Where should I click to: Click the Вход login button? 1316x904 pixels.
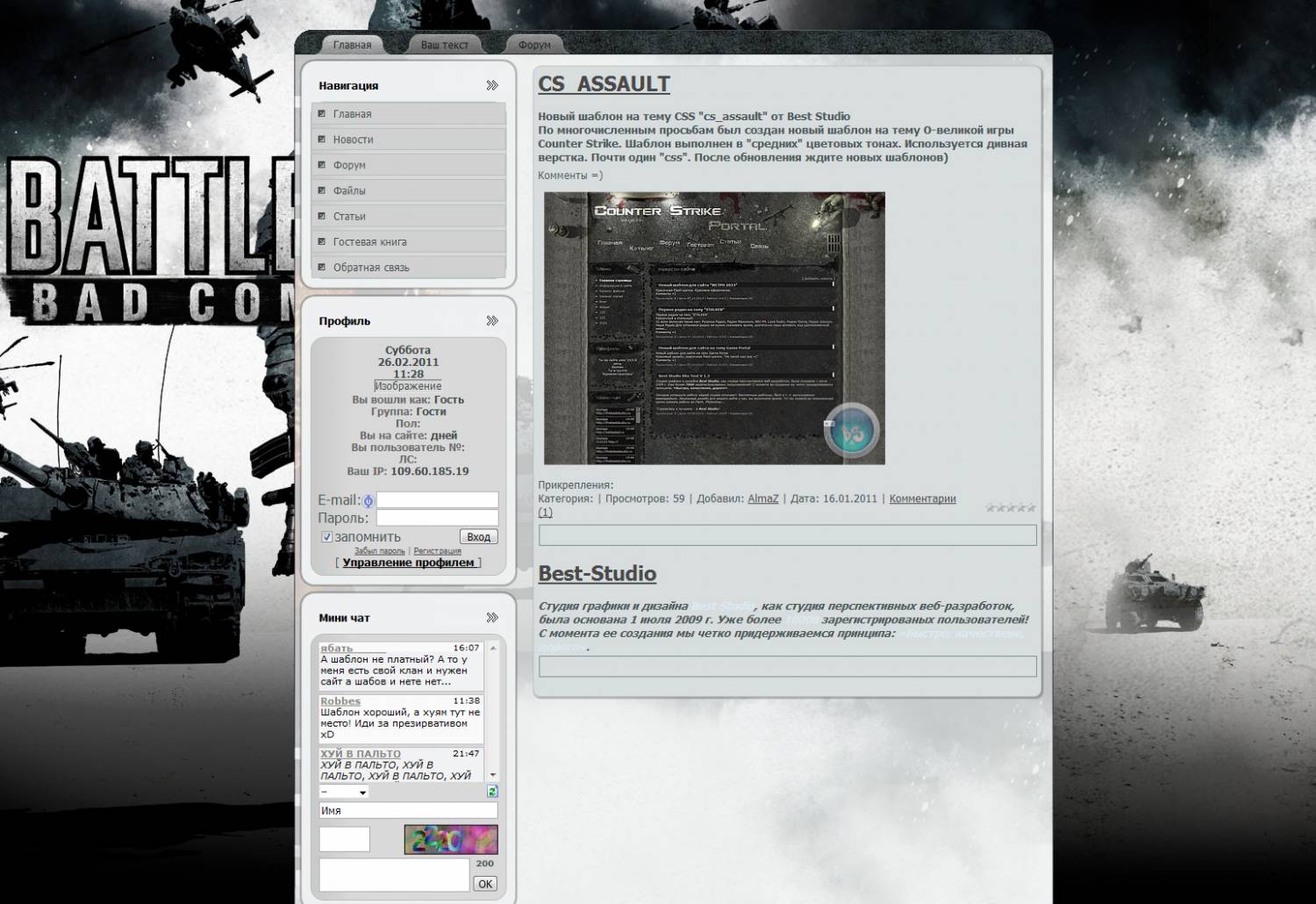point(478,536)
